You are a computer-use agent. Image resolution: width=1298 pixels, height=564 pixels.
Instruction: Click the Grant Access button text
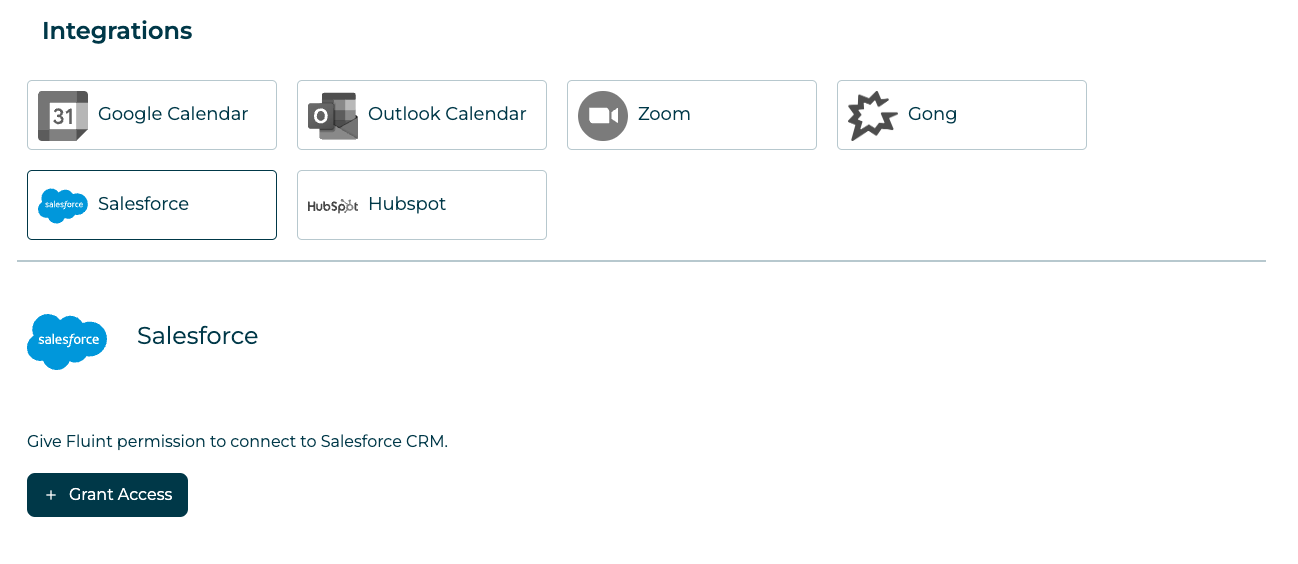(121, 494)
